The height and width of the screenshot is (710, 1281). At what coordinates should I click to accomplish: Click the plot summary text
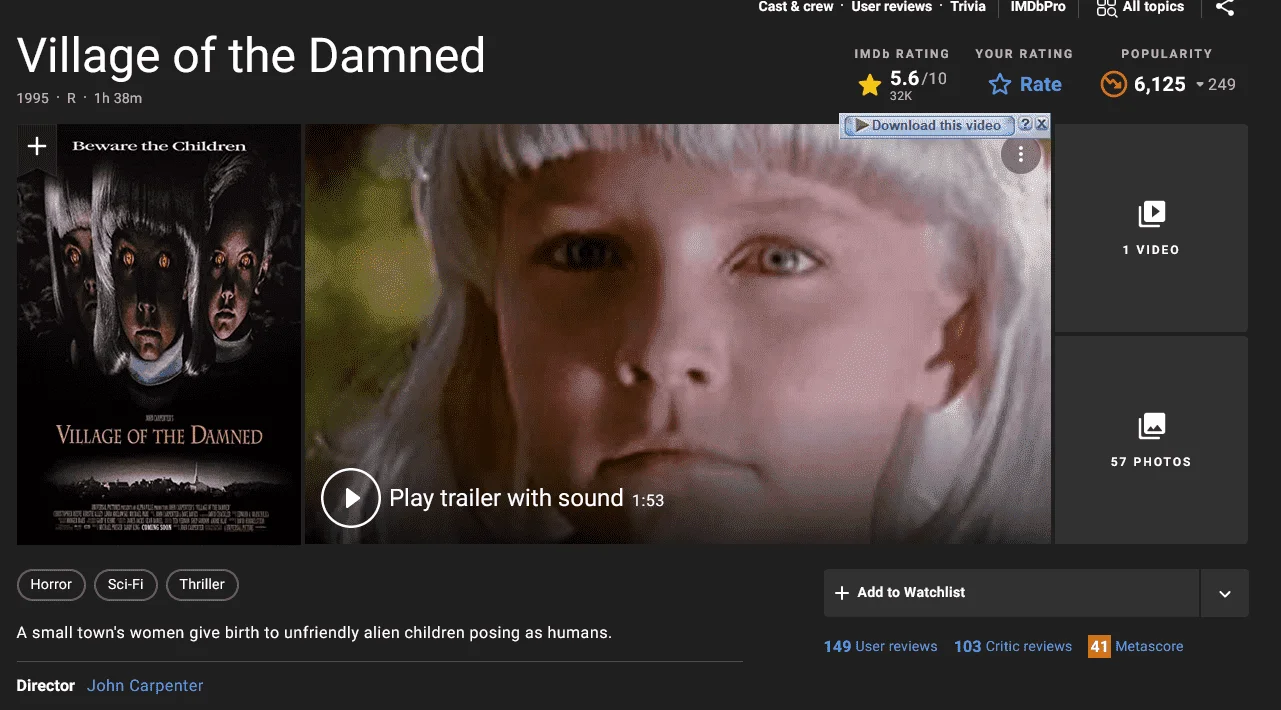pyautogui.click(x=314, y=633)
